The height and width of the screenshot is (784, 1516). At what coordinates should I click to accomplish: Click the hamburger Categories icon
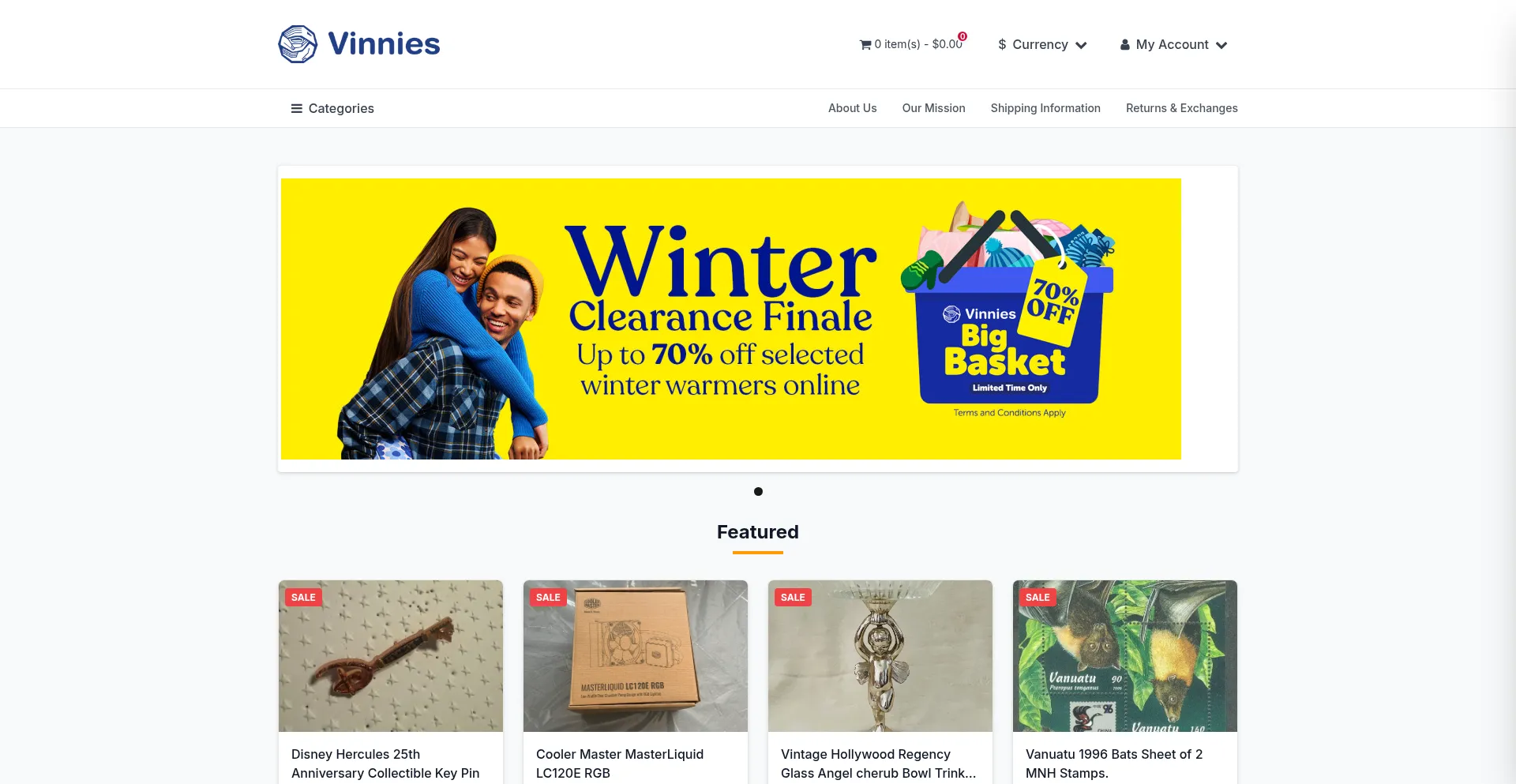tap(297, 109)
